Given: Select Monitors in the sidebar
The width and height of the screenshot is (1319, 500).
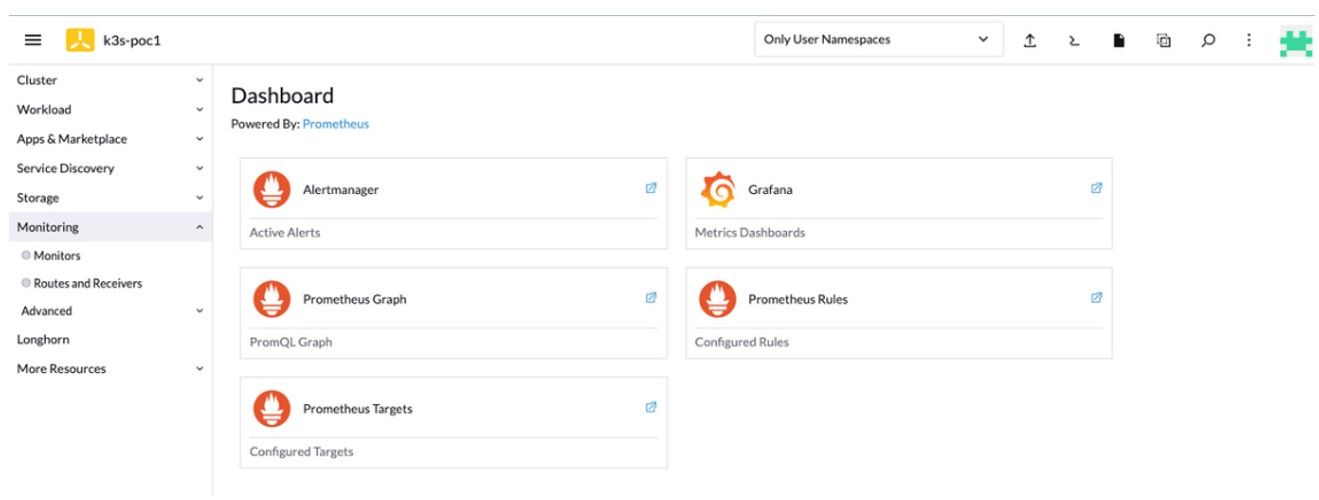Looking at the screenshot, I should click(x=57, y=256).
